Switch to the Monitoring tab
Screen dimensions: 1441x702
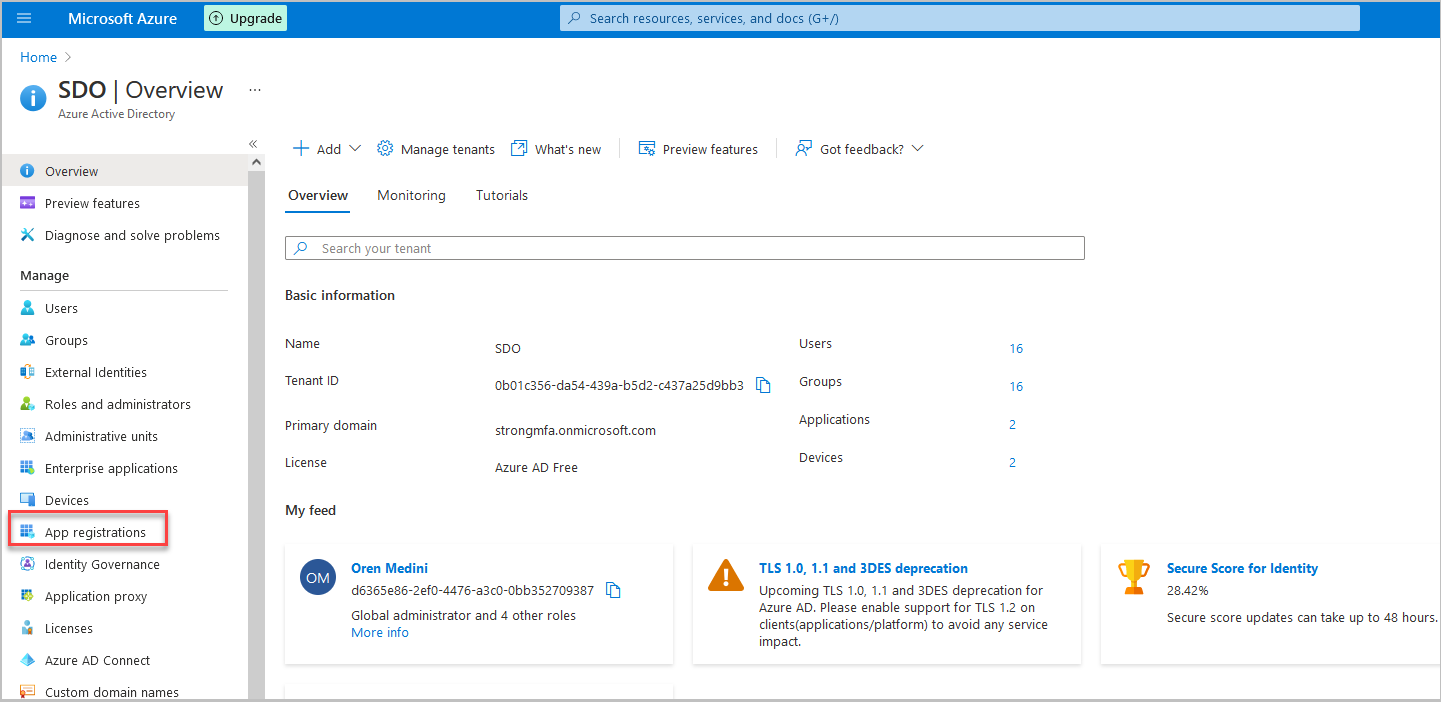[x=411, y=195]
